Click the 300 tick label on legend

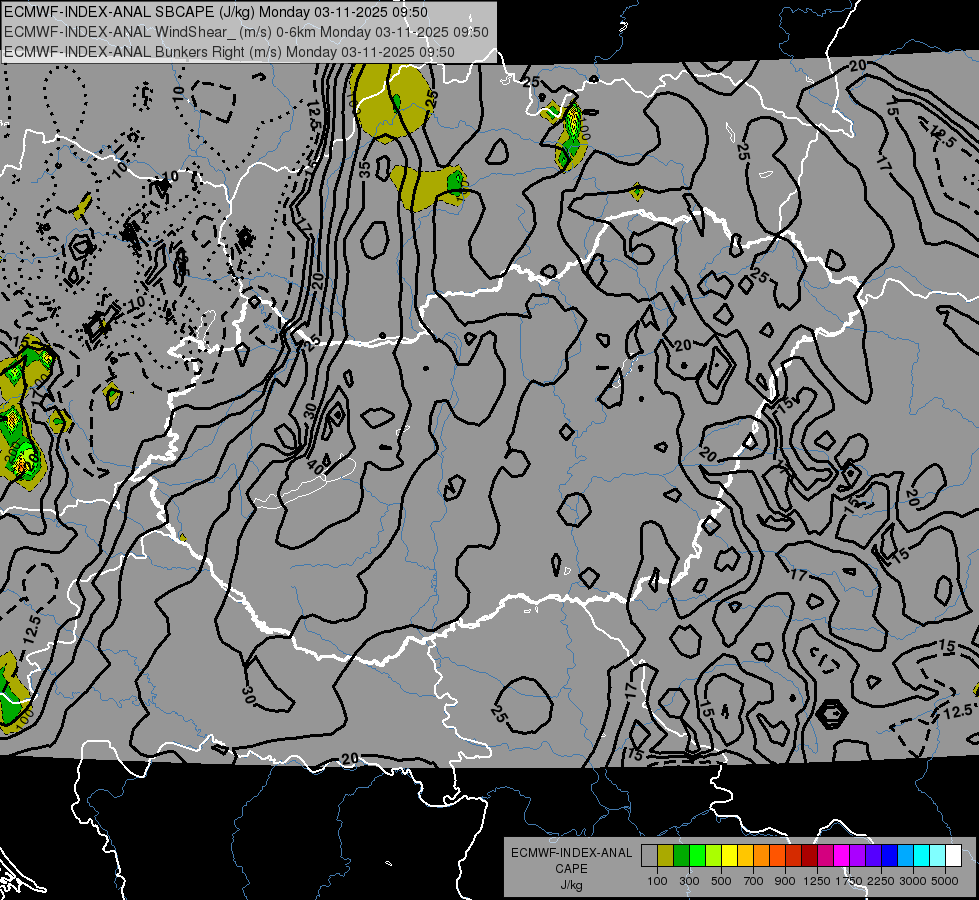click(x=689, y=881)
